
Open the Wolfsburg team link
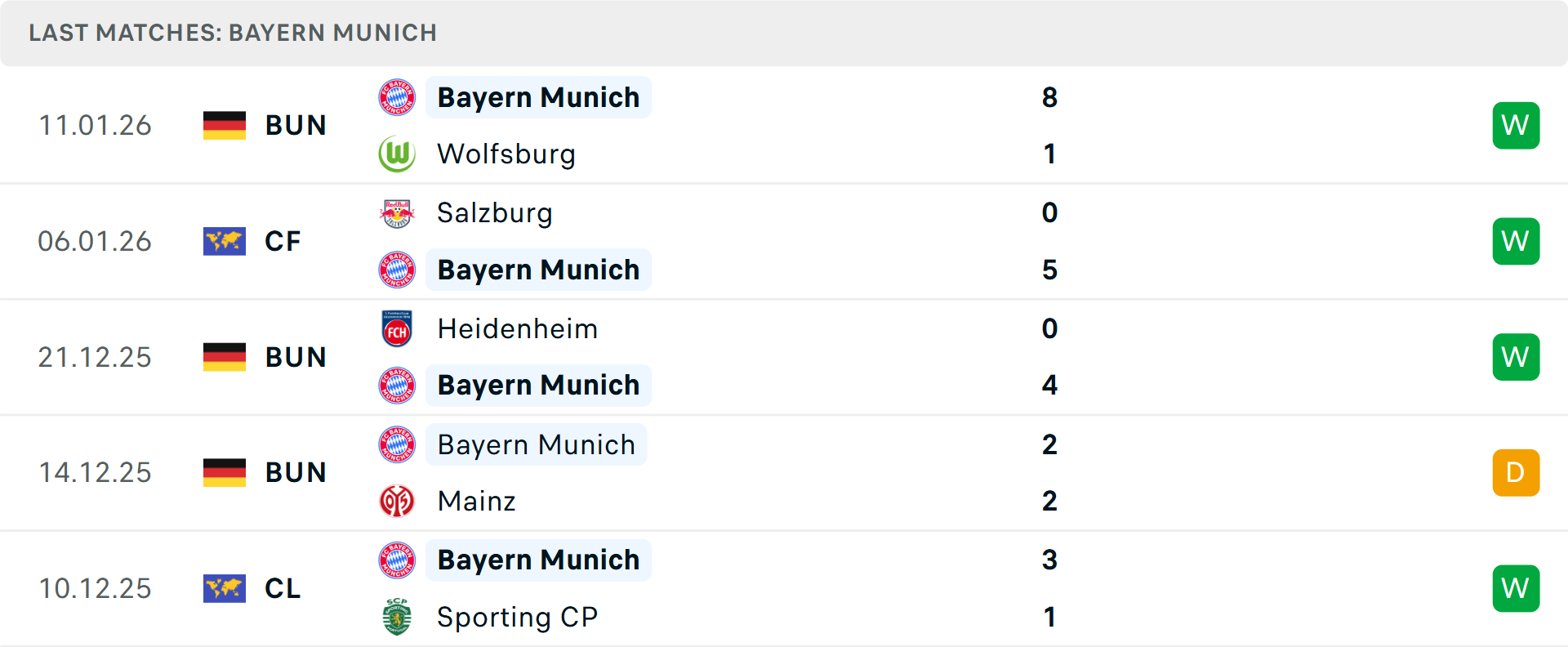click(506, 154)
